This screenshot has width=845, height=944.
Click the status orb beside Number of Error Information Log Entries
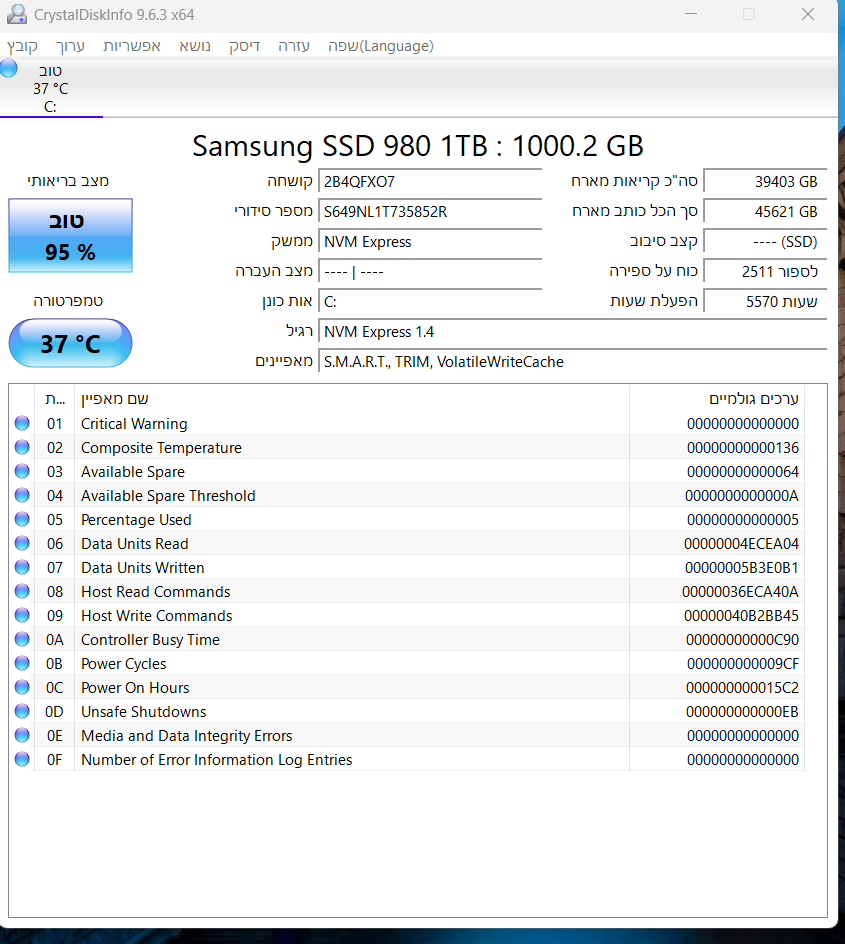coord(22,759)
